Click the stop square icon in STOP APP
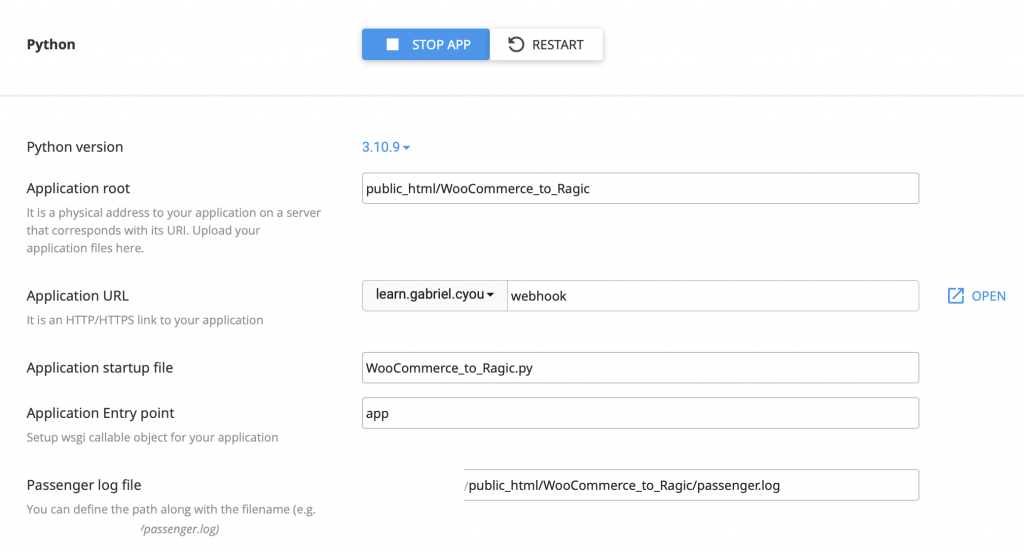 pyautogui.click(x=393, y=45)
